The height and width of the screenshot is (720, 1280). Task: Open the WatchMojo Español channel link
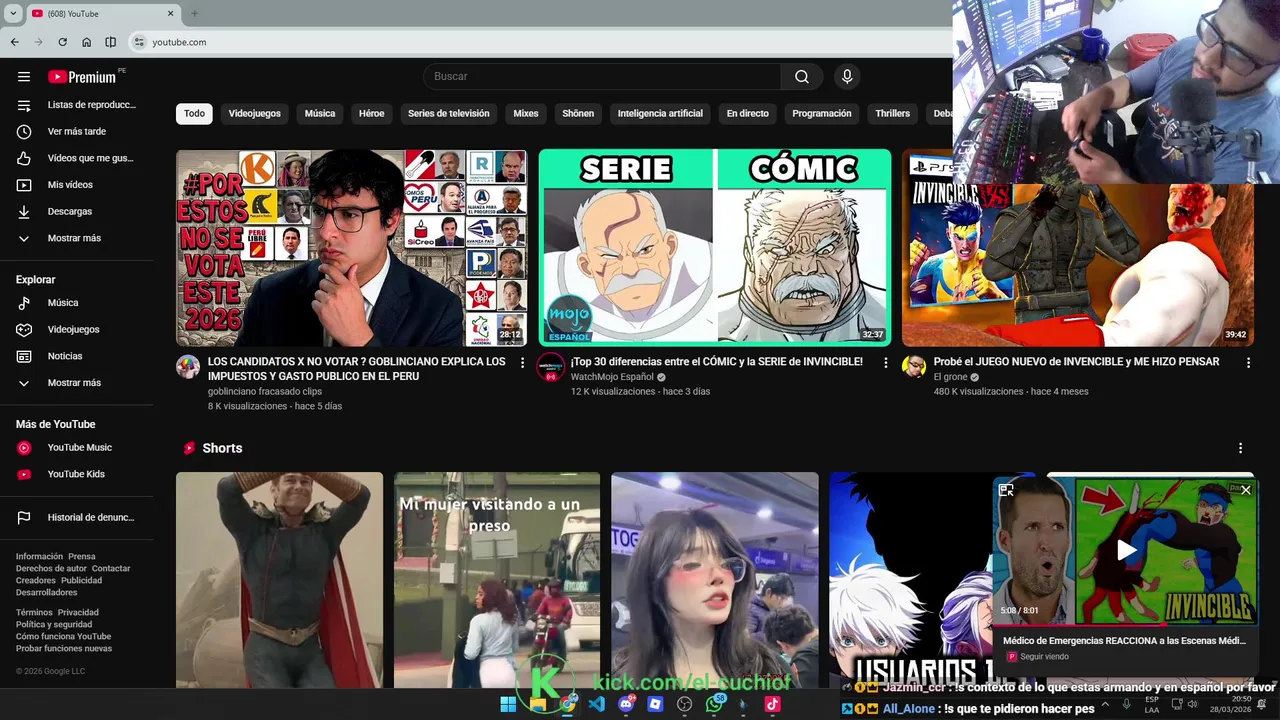point(612,377)
